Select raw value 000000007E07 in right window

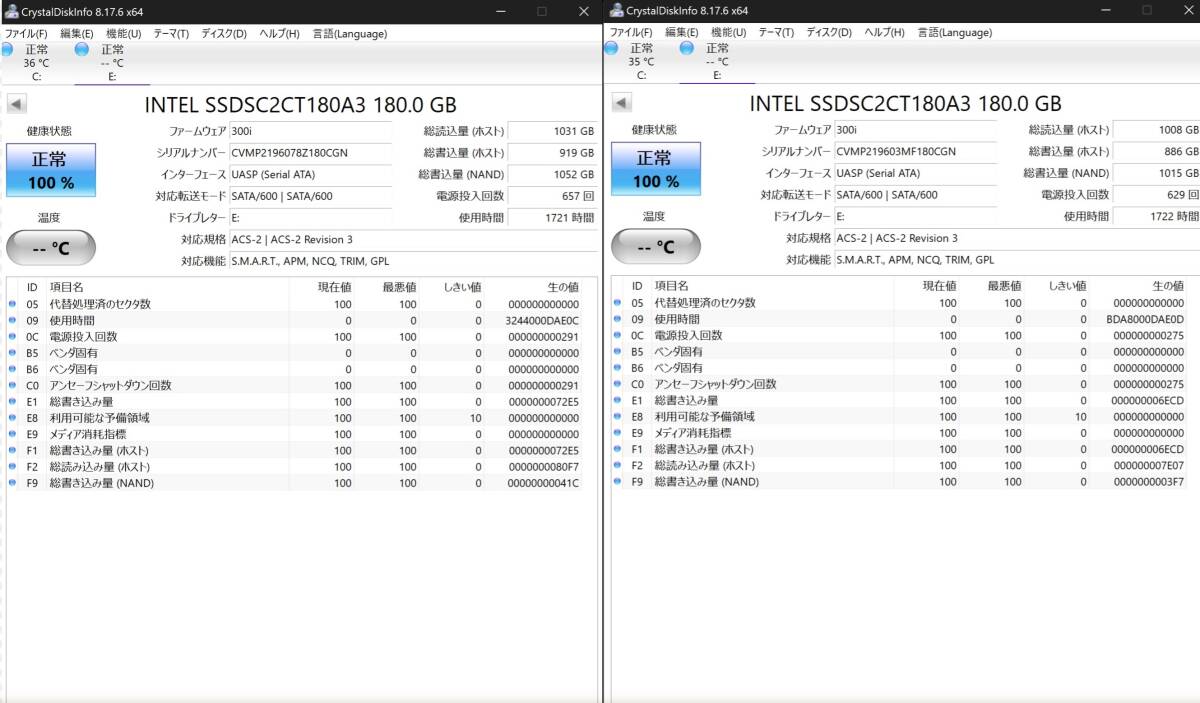click(x=1148, y=466)
